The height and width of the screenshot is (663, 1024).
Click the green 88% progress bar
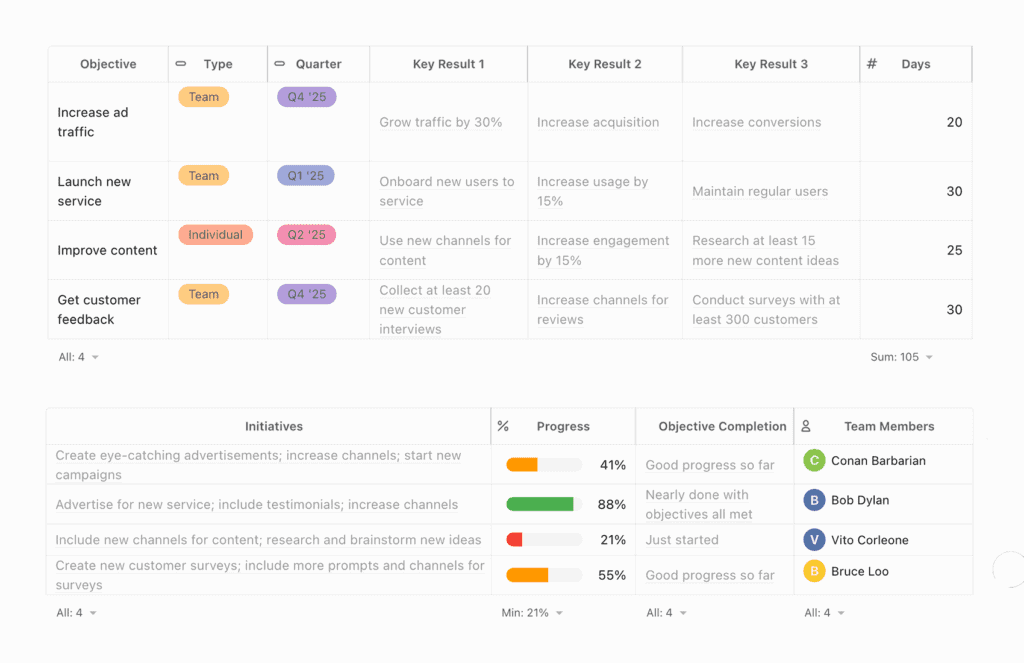[540, 505]
